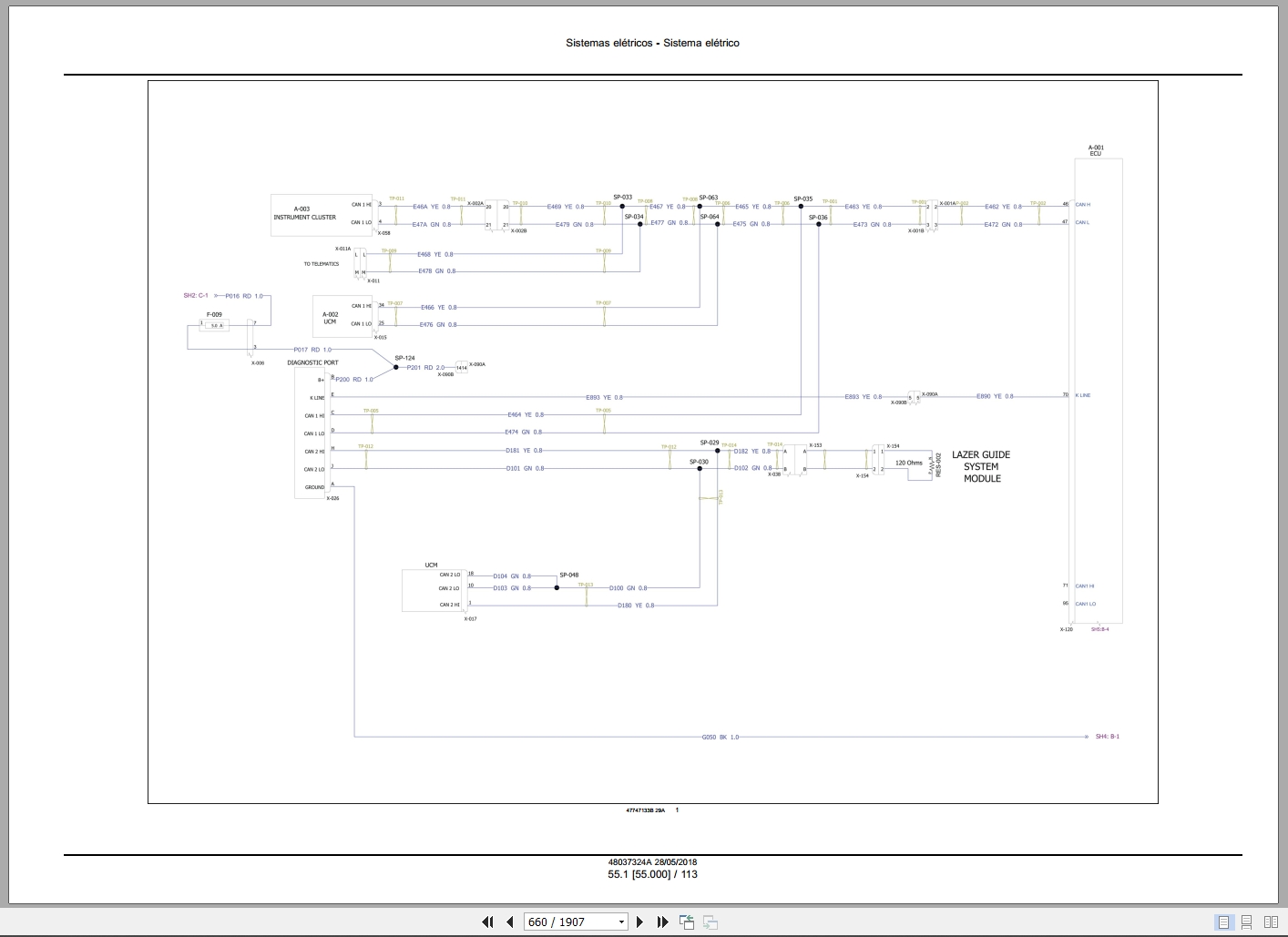The width and height of the screenshot is (1288, 937).
Task: Open the page number dropdown arrow
Action: (x=622, y=922)
